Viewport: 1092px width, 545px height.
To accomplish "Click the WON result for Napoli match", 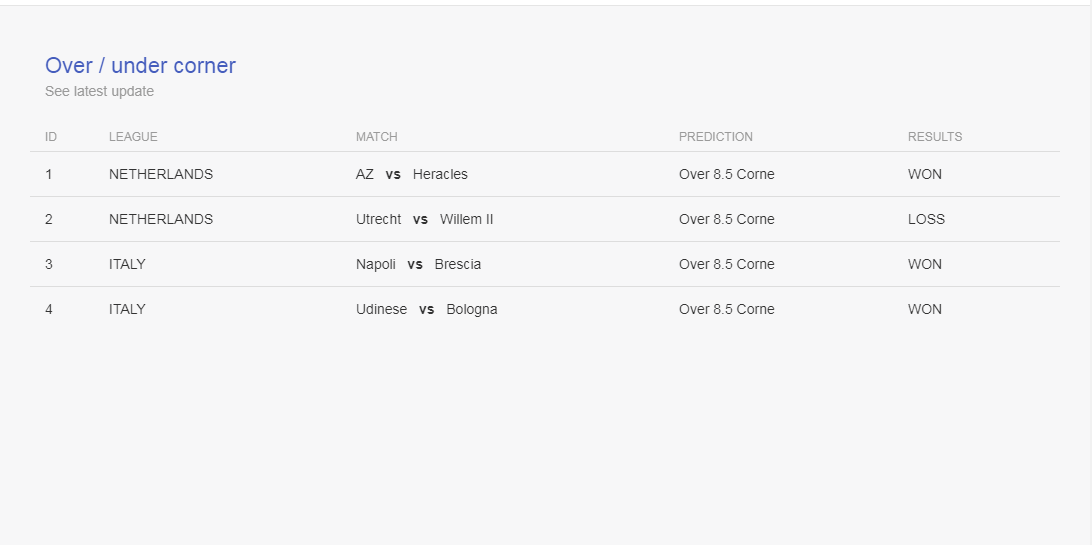I will tap(925, 264).
